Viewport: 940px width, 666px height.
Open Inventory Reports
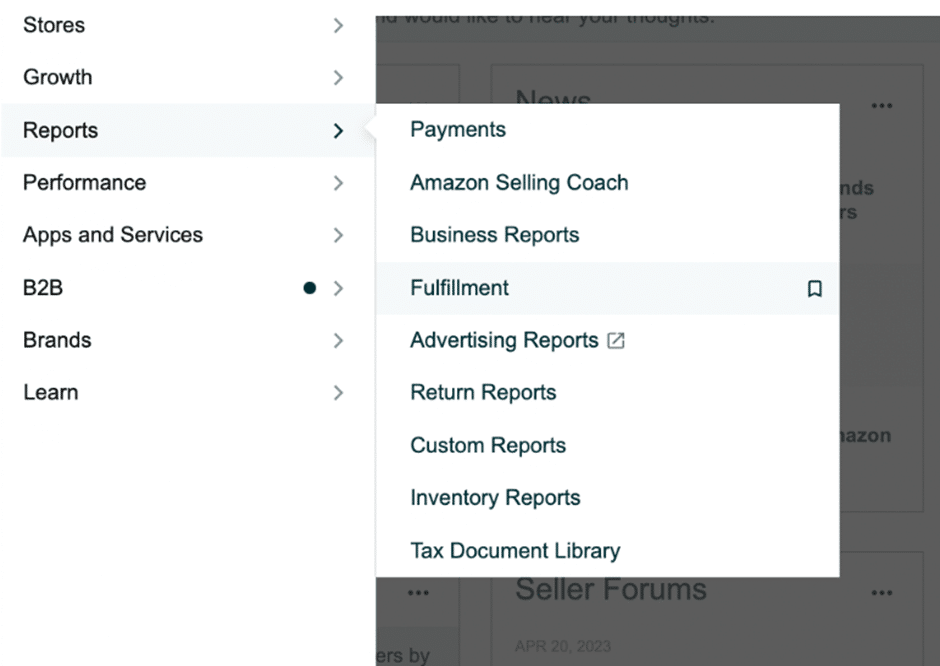point(607,498)
